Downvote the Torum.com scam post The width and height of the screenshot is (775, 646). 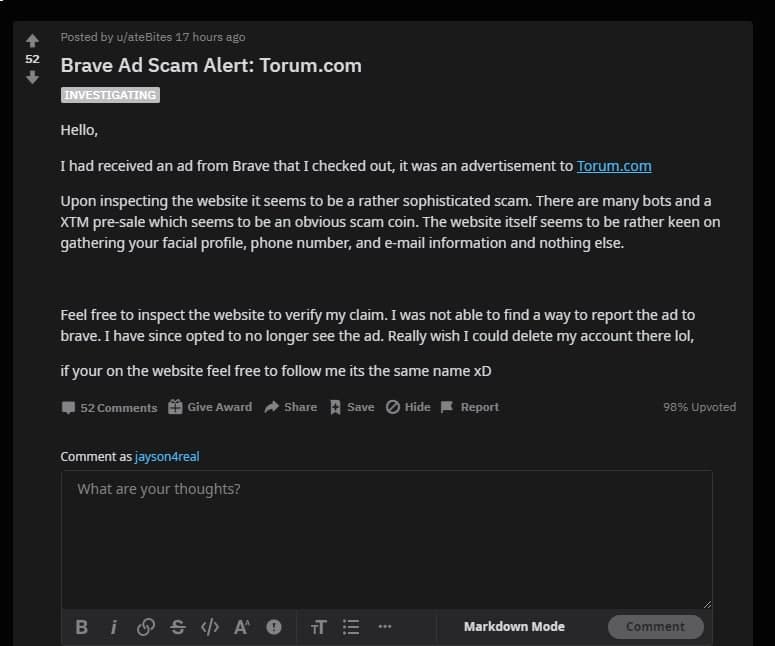click(33, 77)
